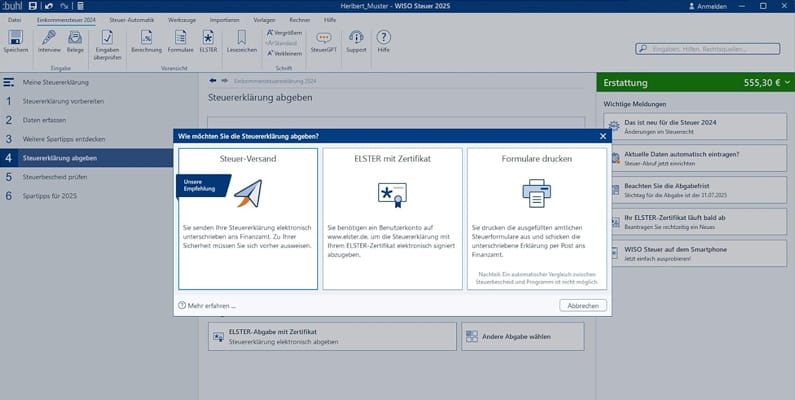Select the Berechnung calculation icon
This screenshot has height=400, width=795.
pyautogui.click(x=146, y=37)
